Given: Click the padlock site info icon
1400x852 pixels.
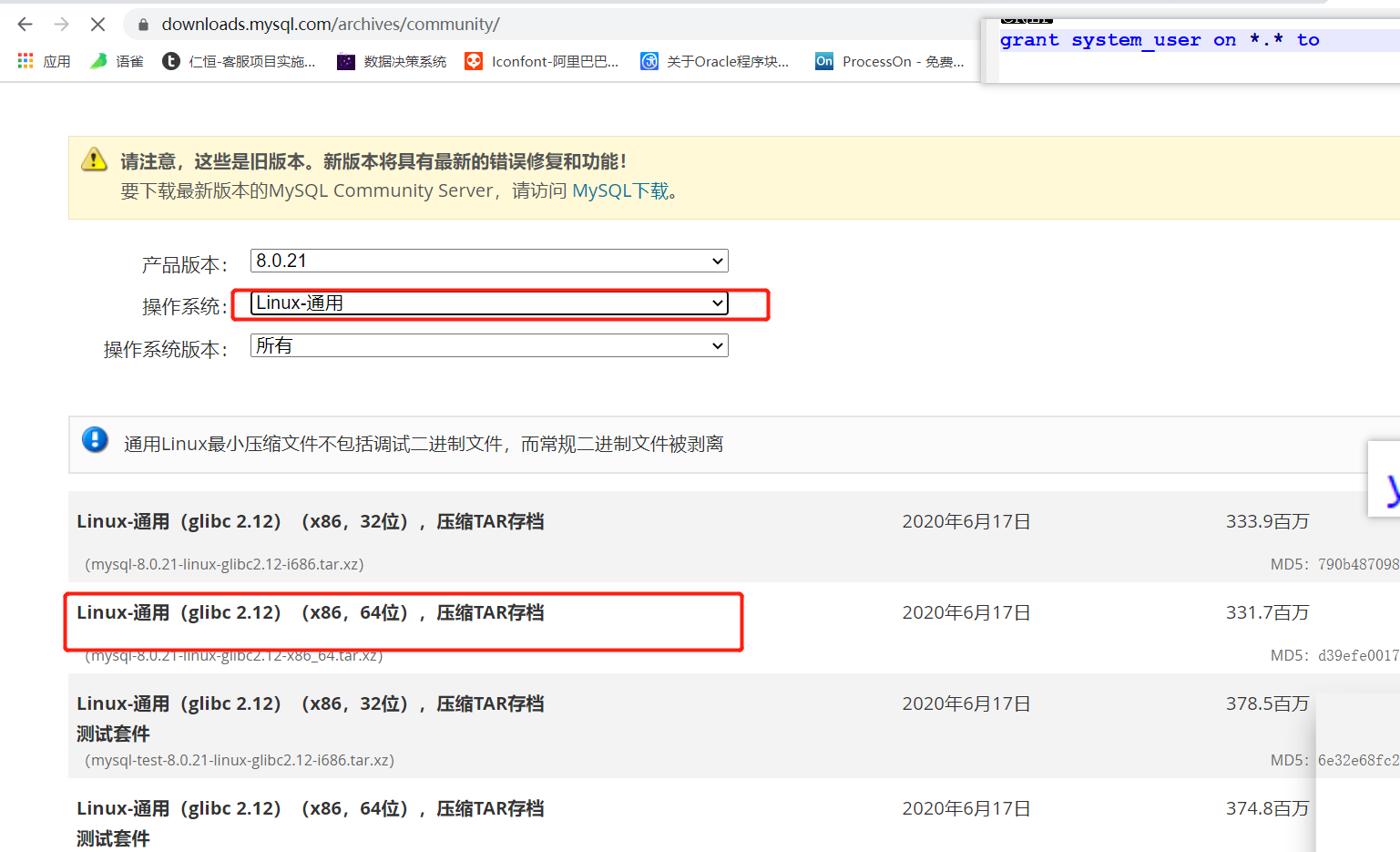Looking at the screenshot, I should tap(143, 25).
